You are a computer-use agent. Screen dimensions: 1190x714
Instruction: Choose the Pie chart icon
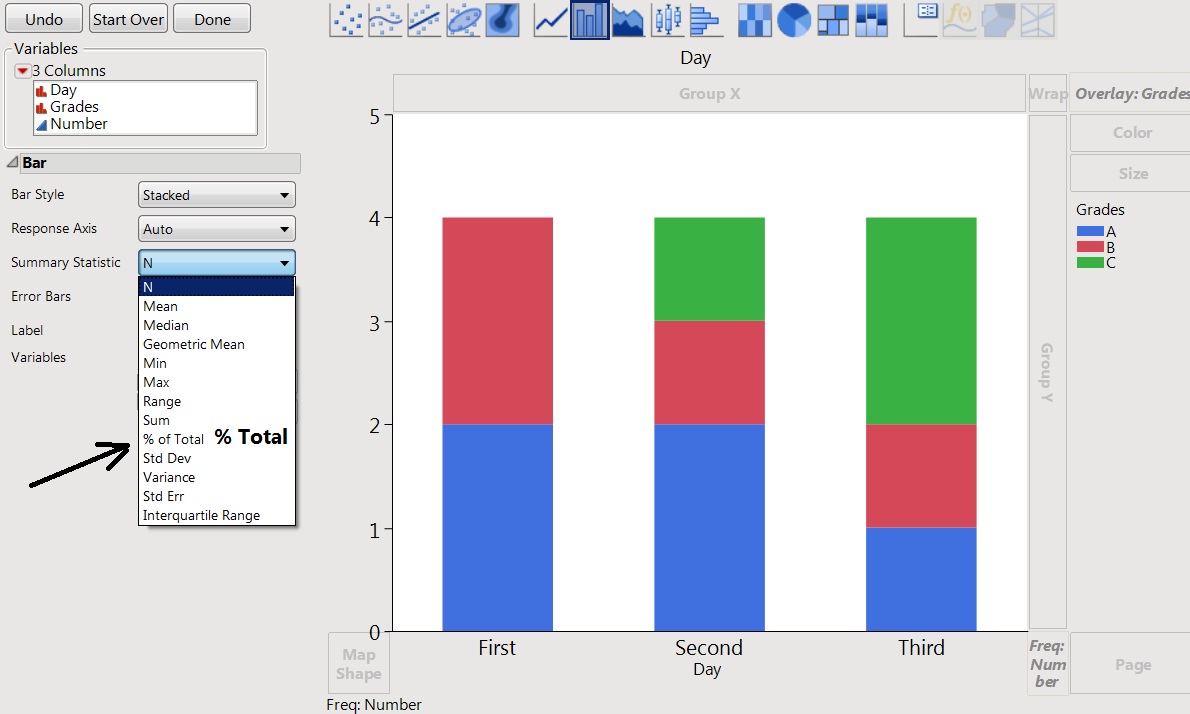[x=793, y=20]
